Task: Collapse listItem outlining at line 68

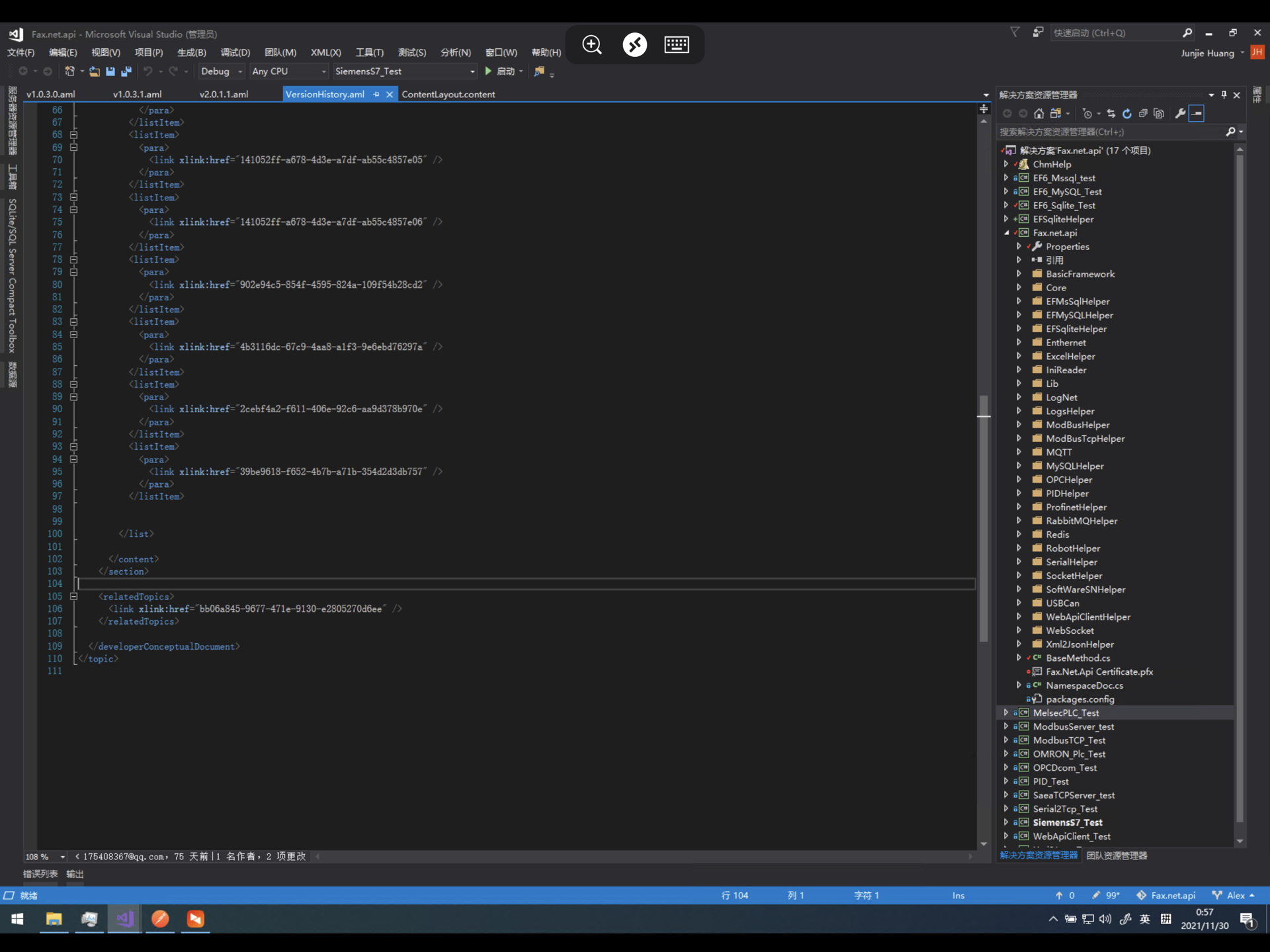Action: tap(73, 135)
